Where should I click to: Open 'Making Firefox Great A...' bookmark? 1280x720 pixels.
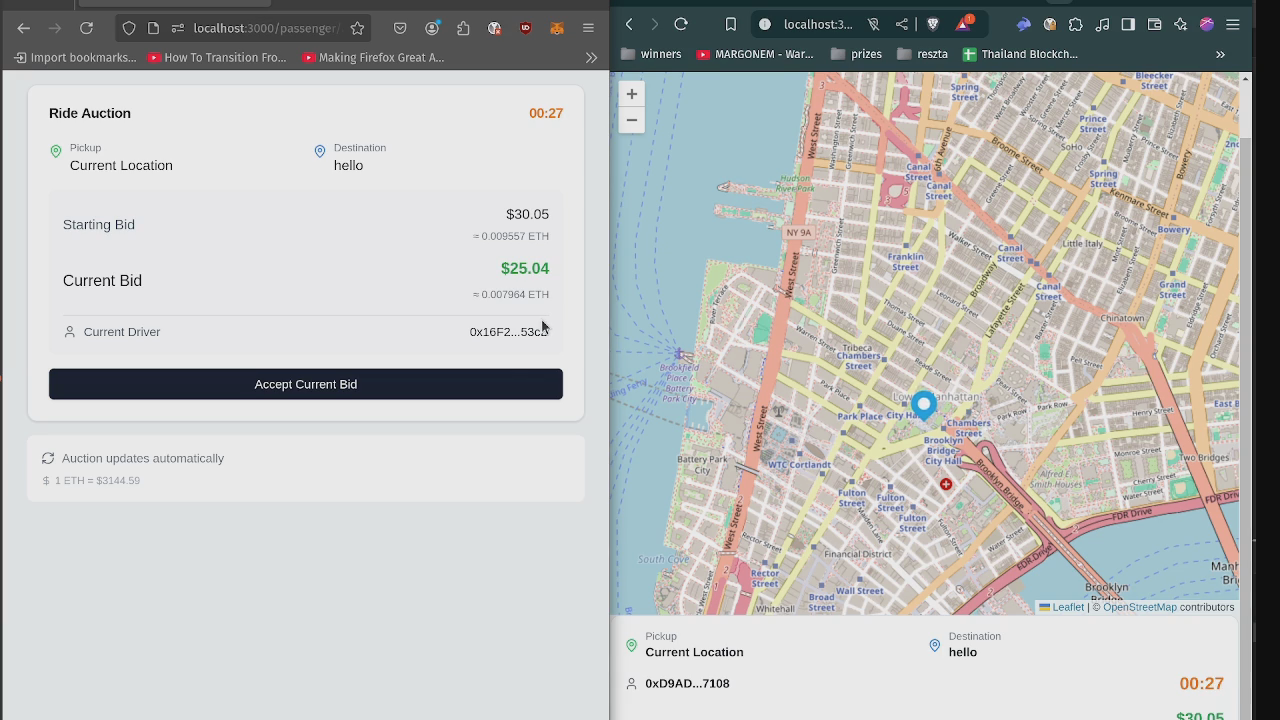tap(373, 58)
